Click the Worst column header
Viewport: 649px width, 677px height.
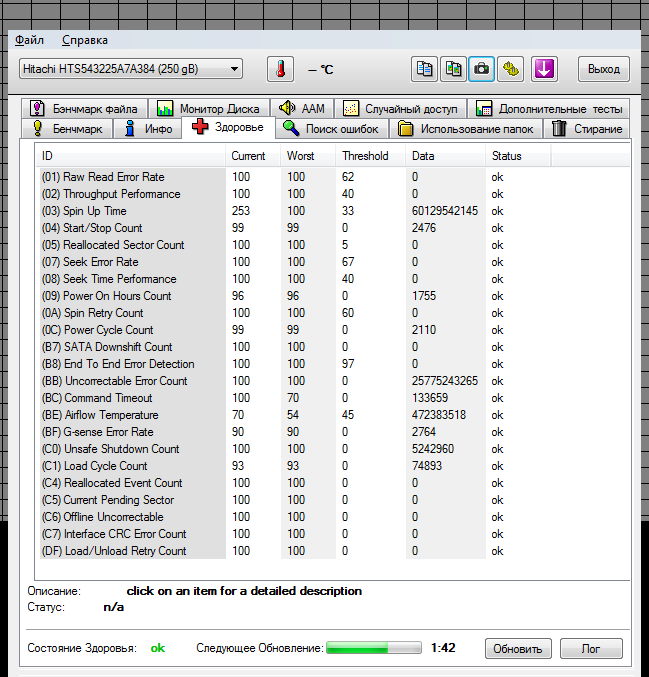308,156
